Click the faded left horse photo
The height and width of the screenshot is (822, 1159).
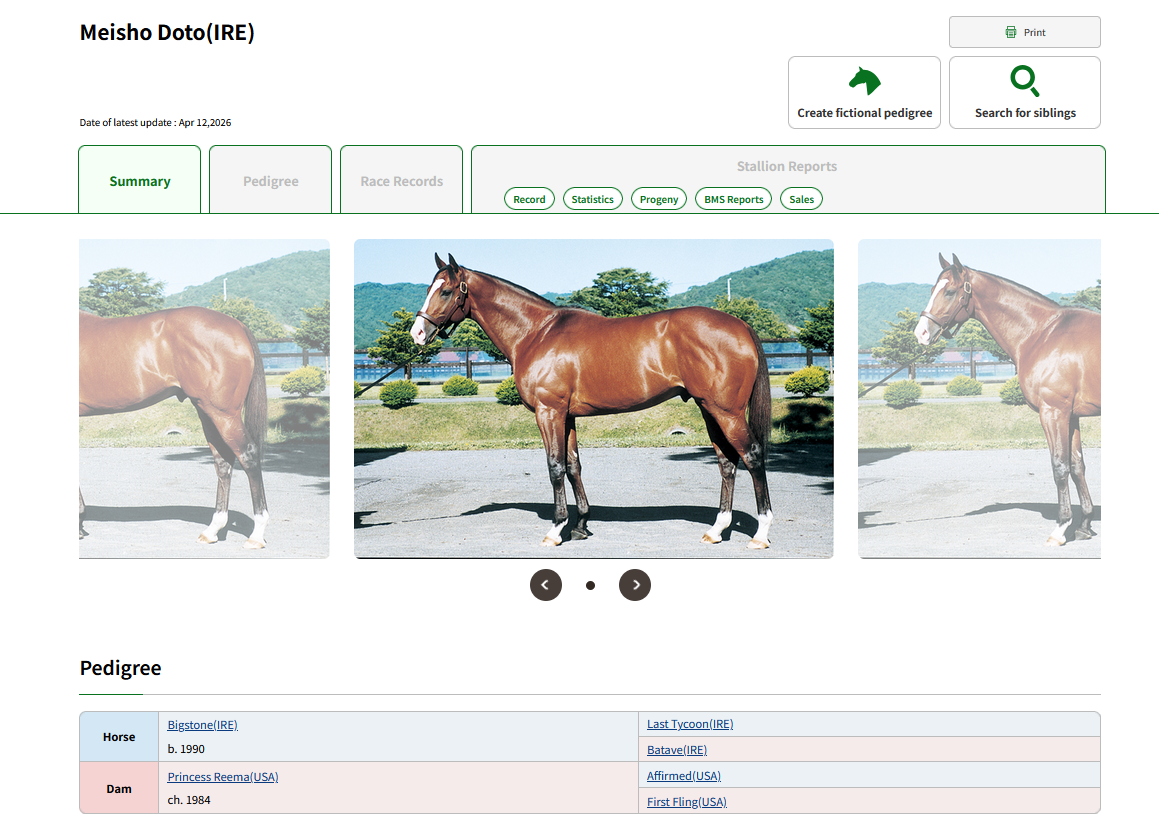point(204,398)
